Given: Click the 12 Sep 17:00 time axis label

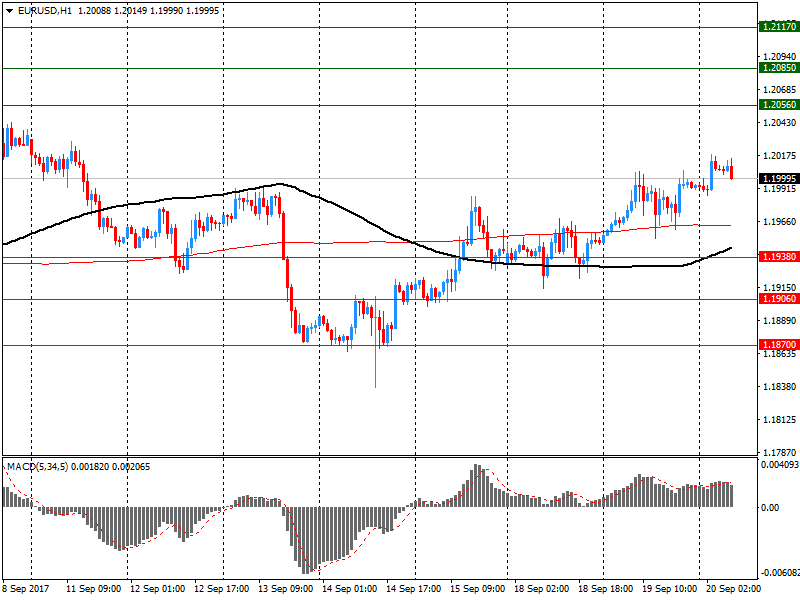Looking at the screenshot, I should coord(221,589).
